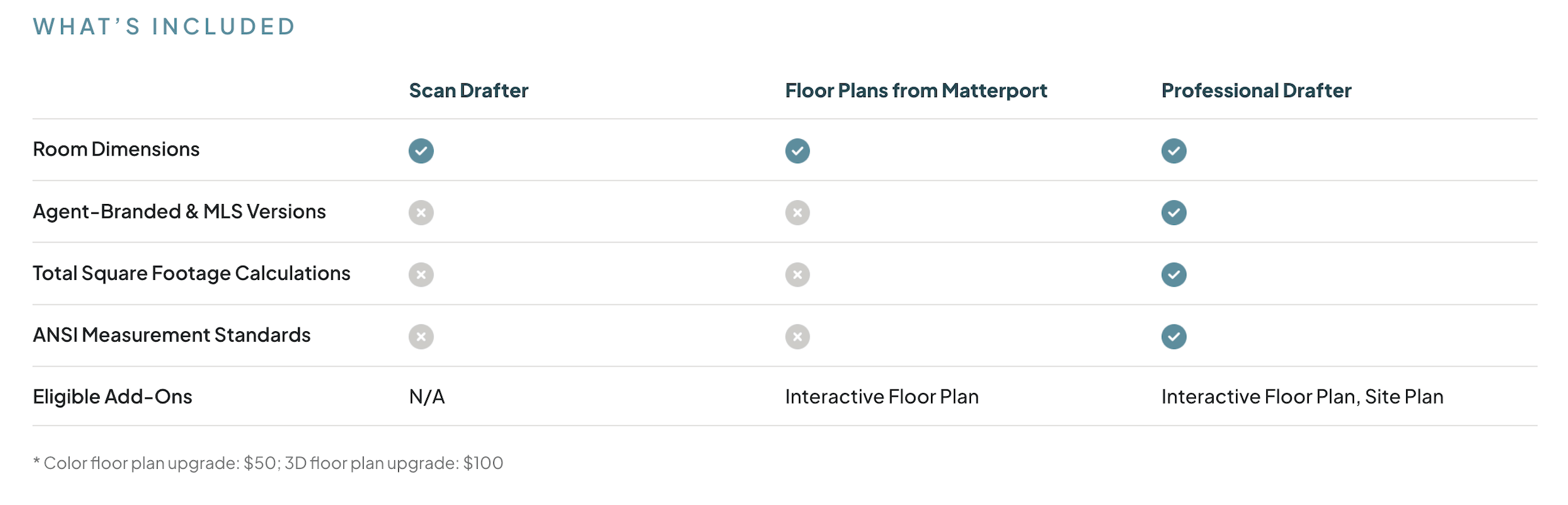Click Agent-Branded X icon under Scan Drafter
The width and height of the screenshot is (1568, 505).
(421, 212)
